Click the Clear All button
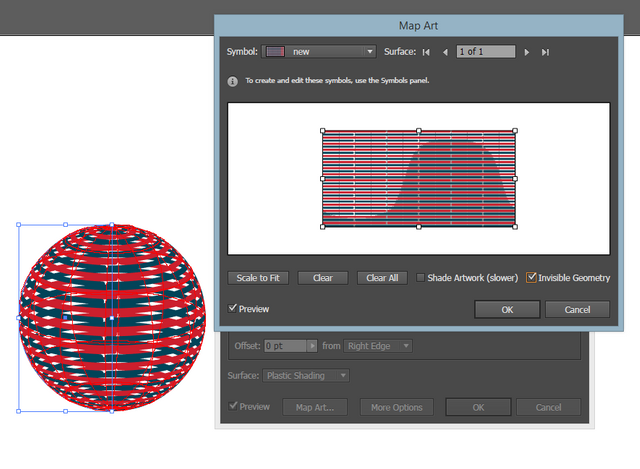 (382, 278)
